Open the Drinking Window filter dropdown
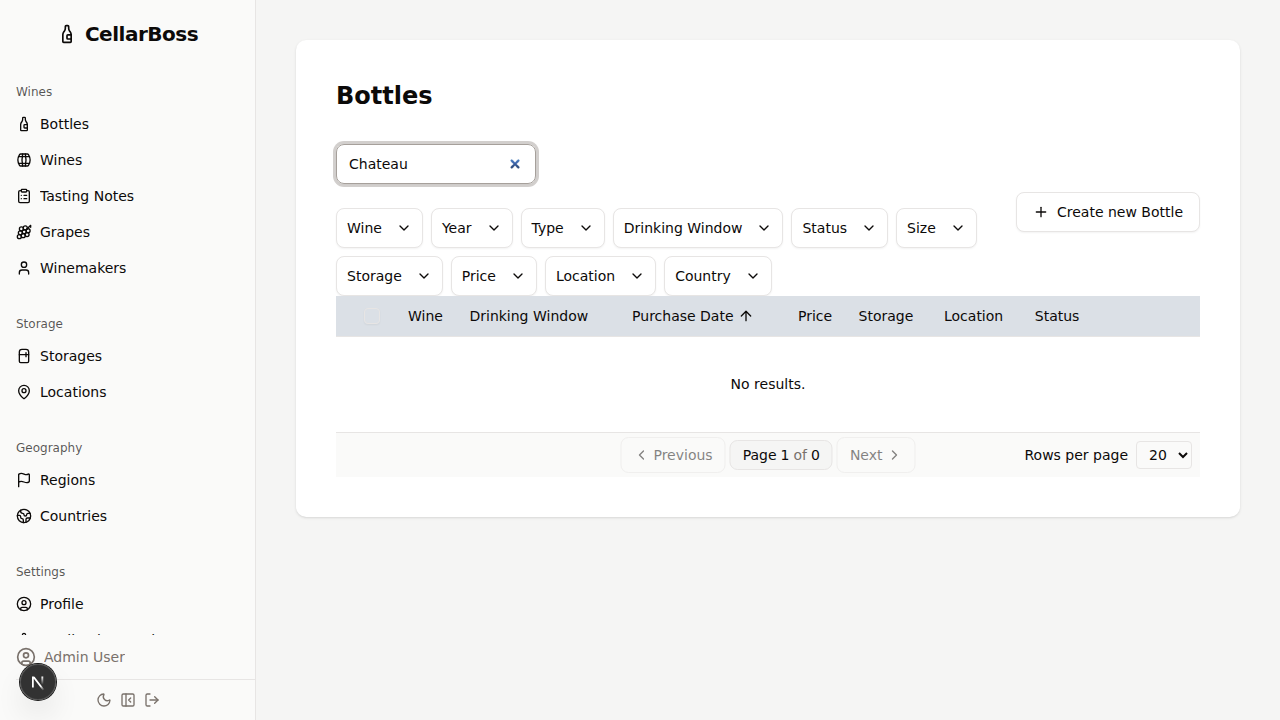1280x720 pixels. click(x=696, y=228)
